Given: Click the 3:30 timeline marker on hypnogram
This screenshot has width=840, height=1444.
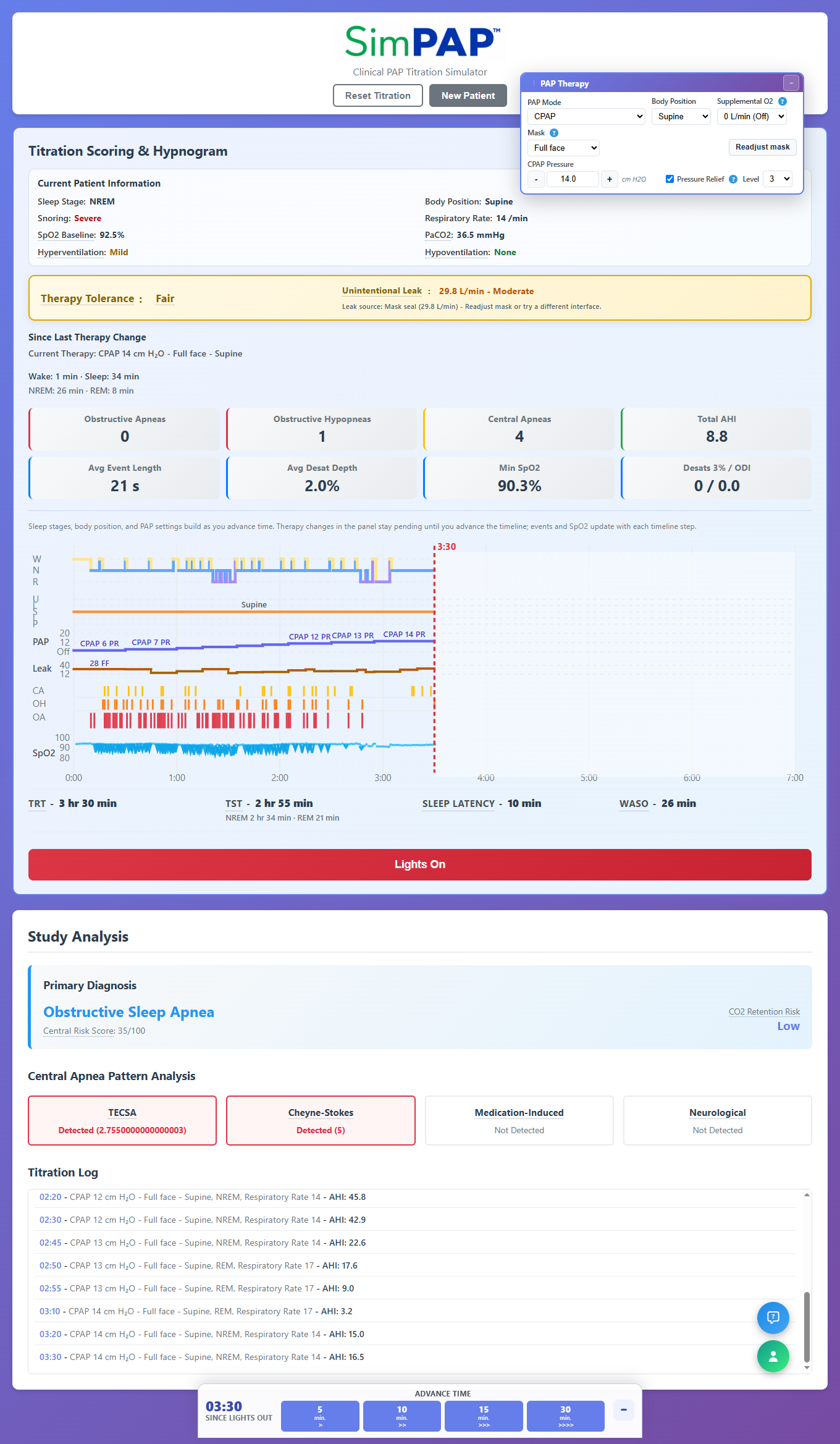Looking at the screenshot, I should (x=447, y=547).
